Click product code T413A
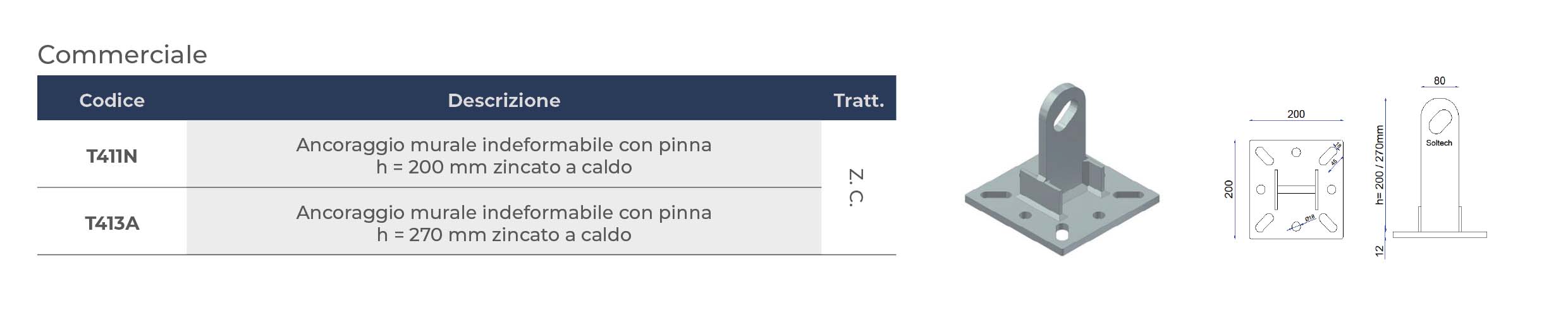The image size is (1568, 319). tap(112, 223)
